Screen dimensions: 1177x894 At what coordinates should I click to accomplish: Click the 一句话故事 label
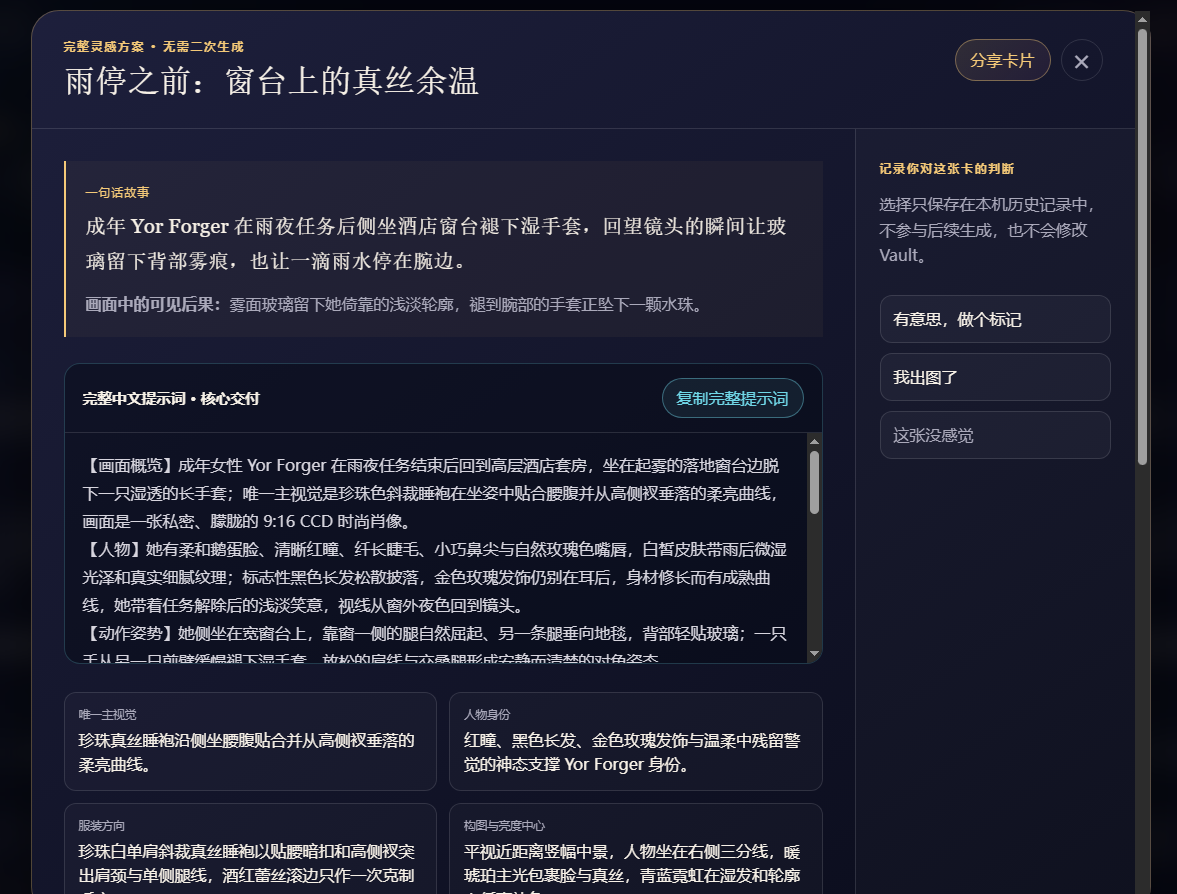(117, 192)
